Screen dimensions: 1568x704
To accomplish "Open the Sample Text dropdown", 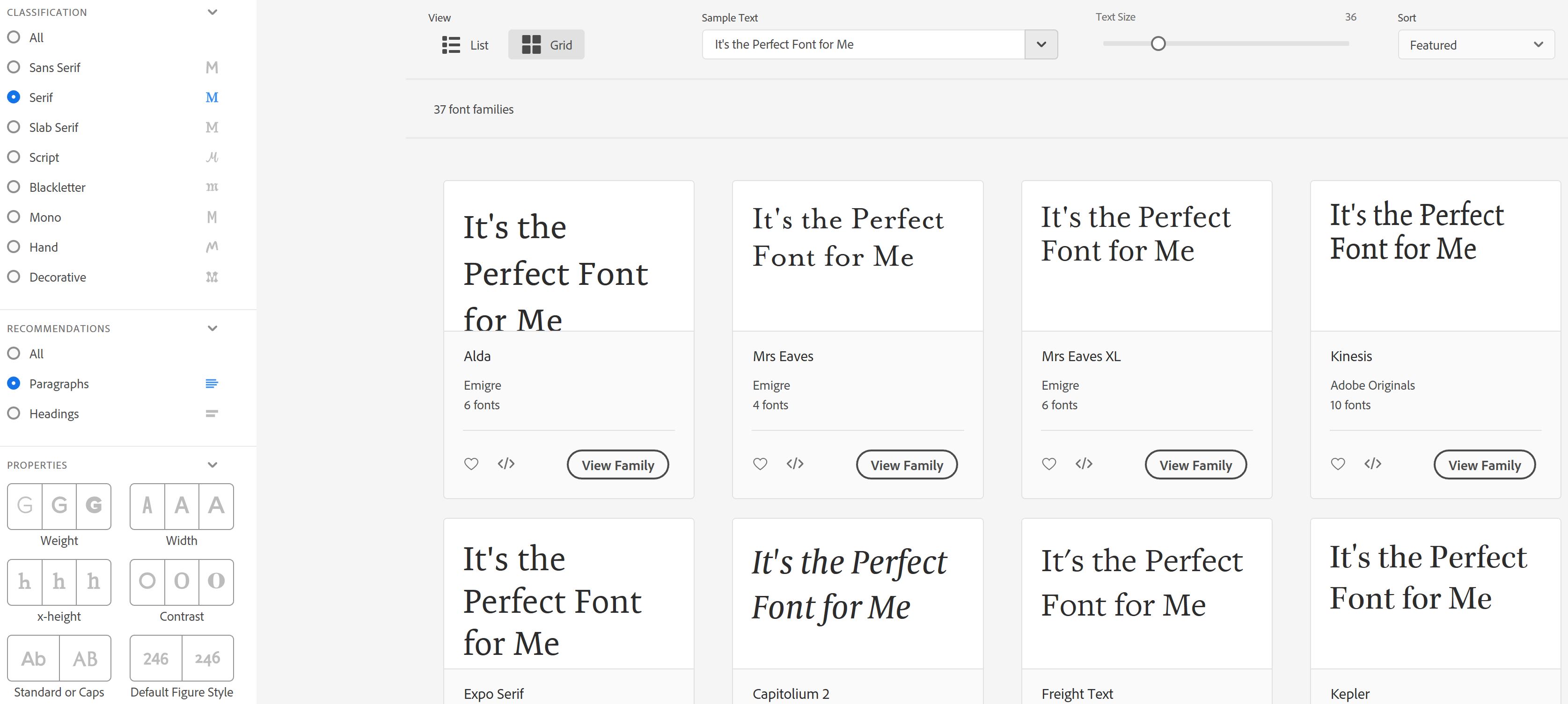I will tap(1041, 44).
